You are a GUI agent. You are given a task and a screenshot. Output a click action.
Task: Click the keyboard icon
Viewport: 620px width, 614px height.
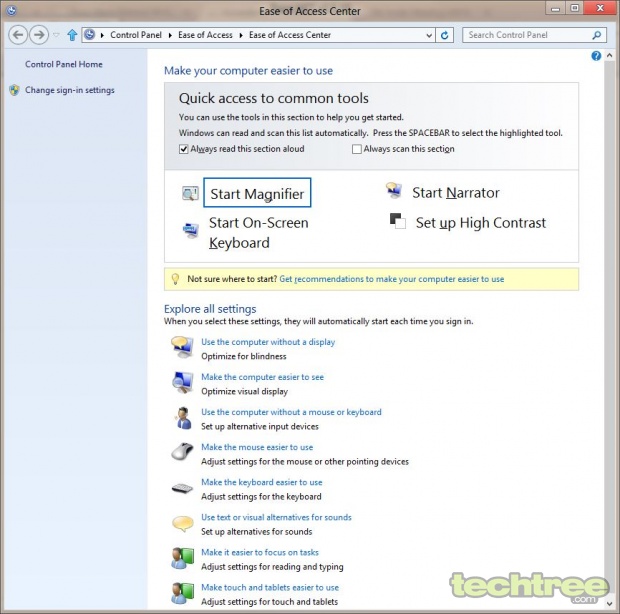(x=182, y=489)
